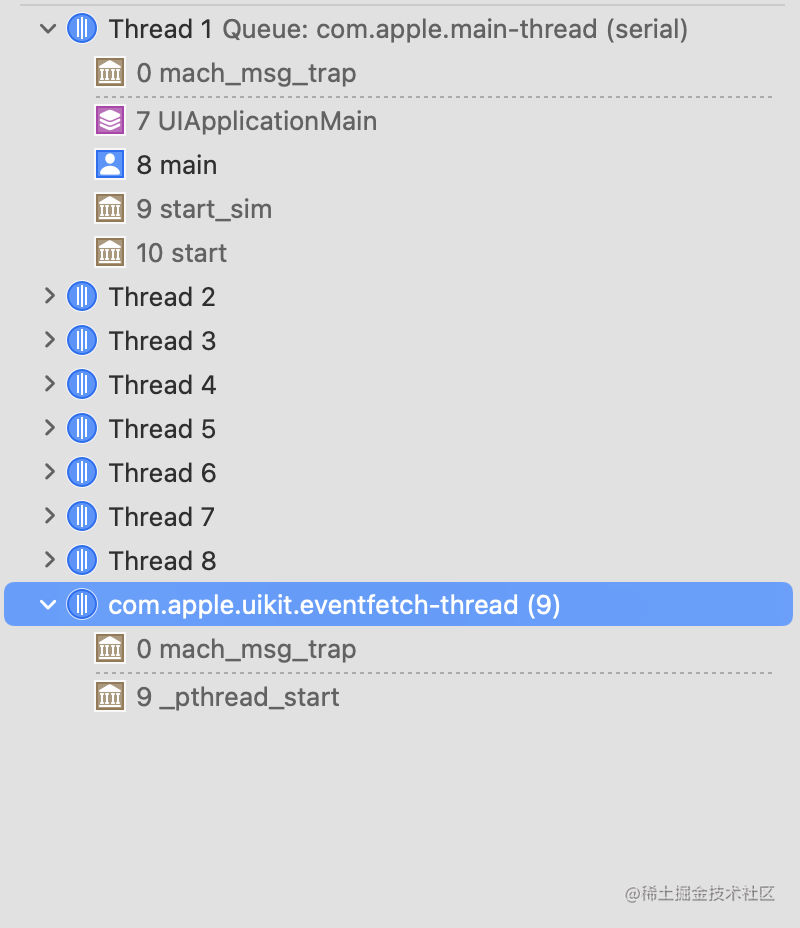Expand Thread 8 disclosure chevron
The width and height of the screenshot is (800, 928).
click(x=48, y=561)
